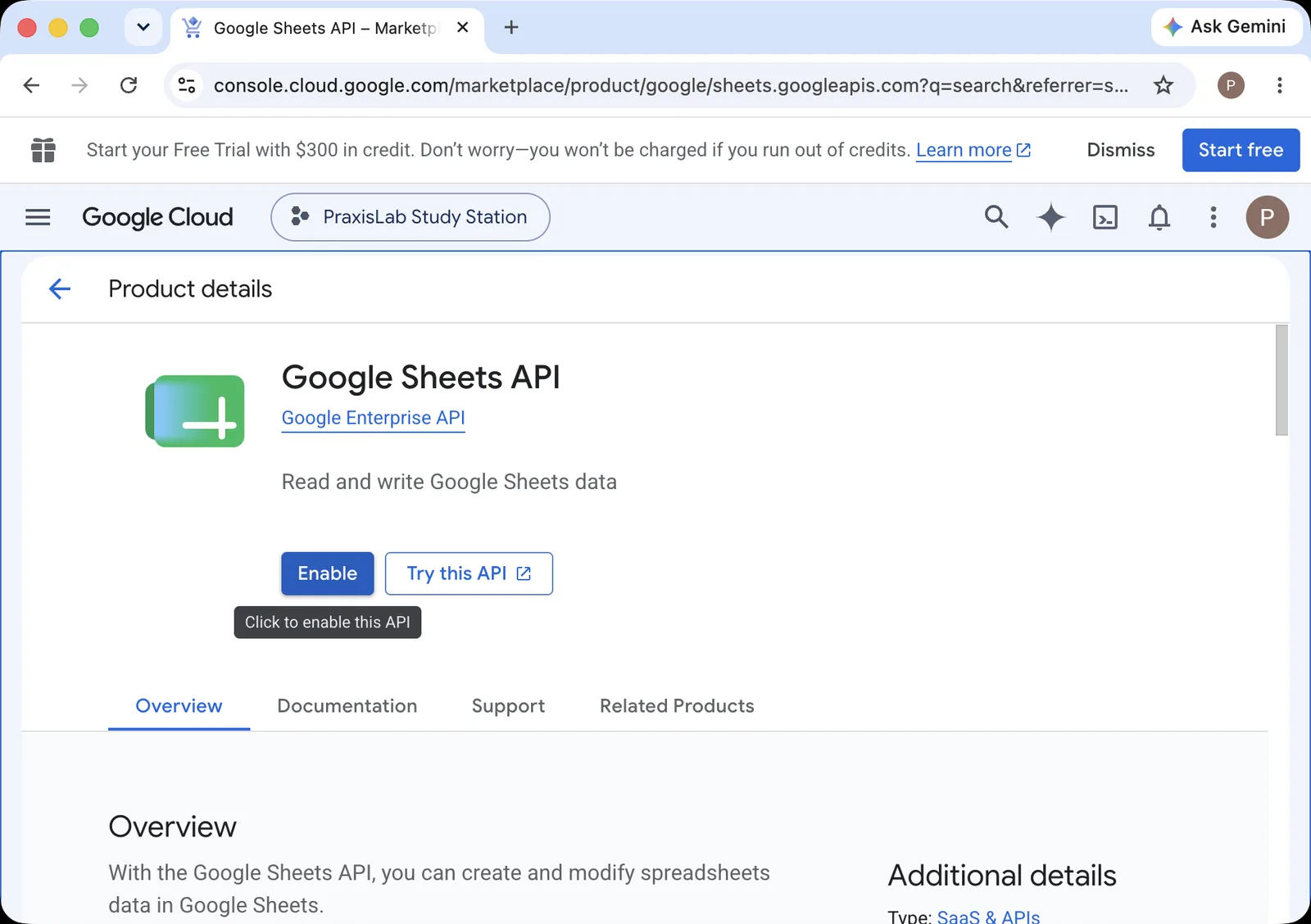Activate Cloud Shell terminal icon
The image size is (1311, 924).
coord(1105,217)
